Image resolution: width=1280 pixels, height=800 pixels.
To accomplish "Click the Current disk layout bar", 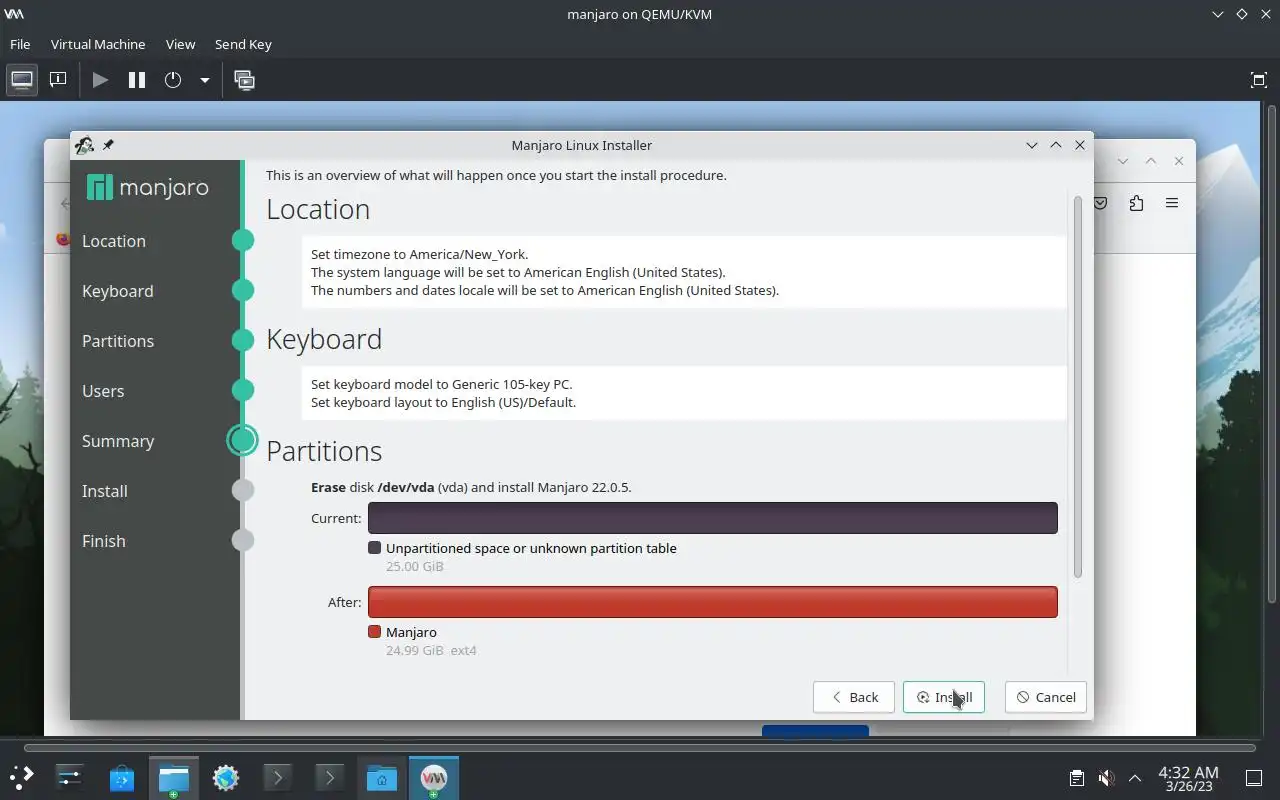I will tap(713, 518).
